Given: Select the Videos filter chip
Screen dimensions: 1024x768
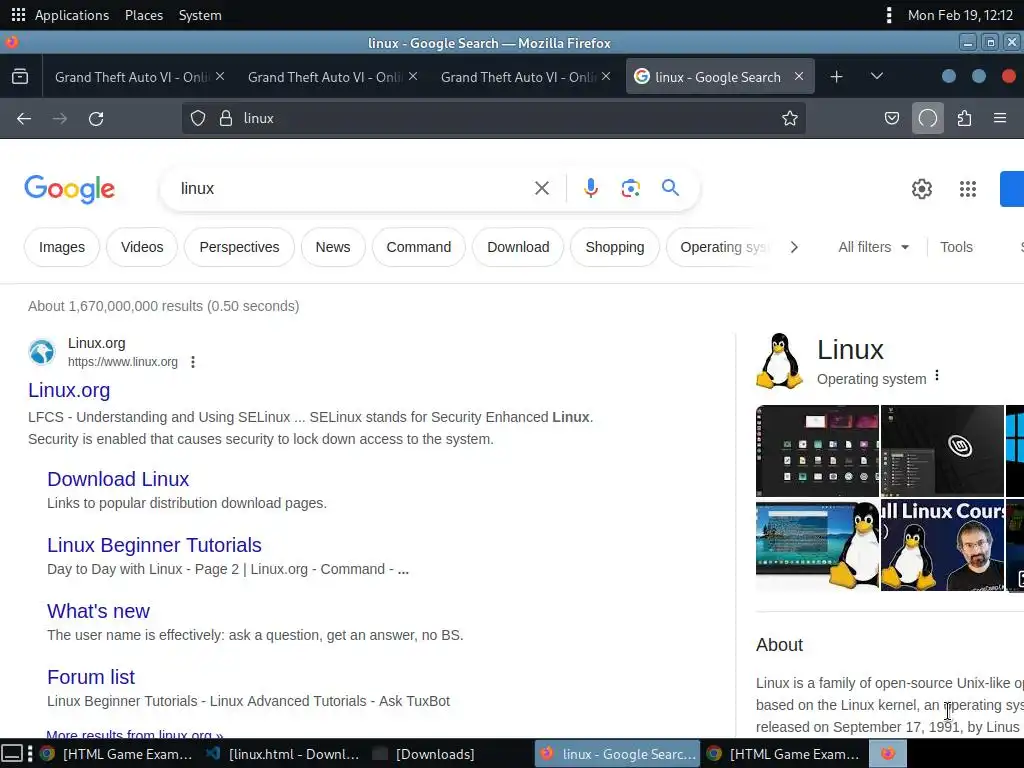Looking at the screenshot, I should 142,247.
